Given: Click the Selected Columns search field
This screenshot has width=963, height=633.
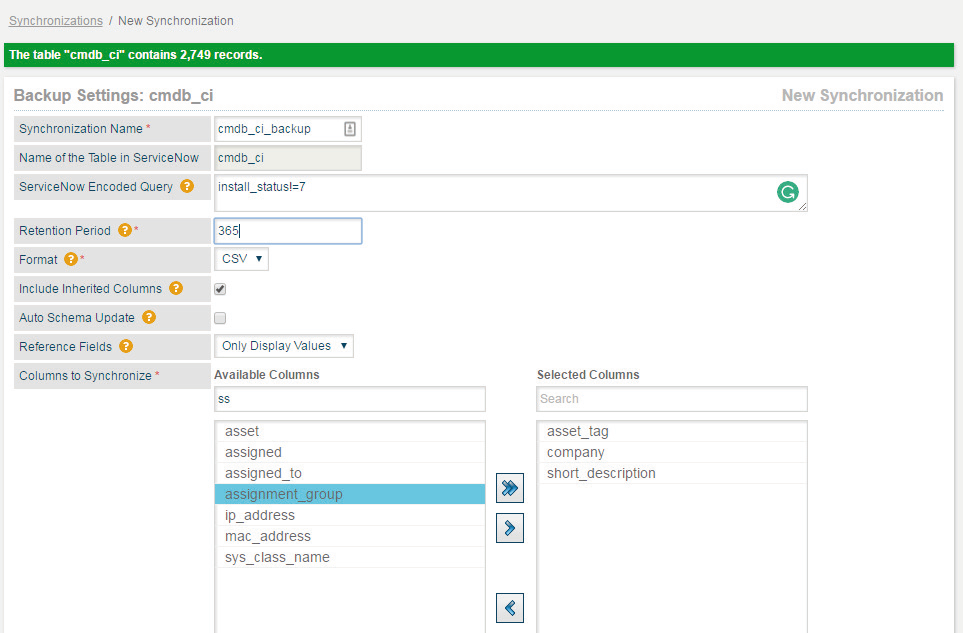Looking at the screenshot, I should [x=671, y=398].
